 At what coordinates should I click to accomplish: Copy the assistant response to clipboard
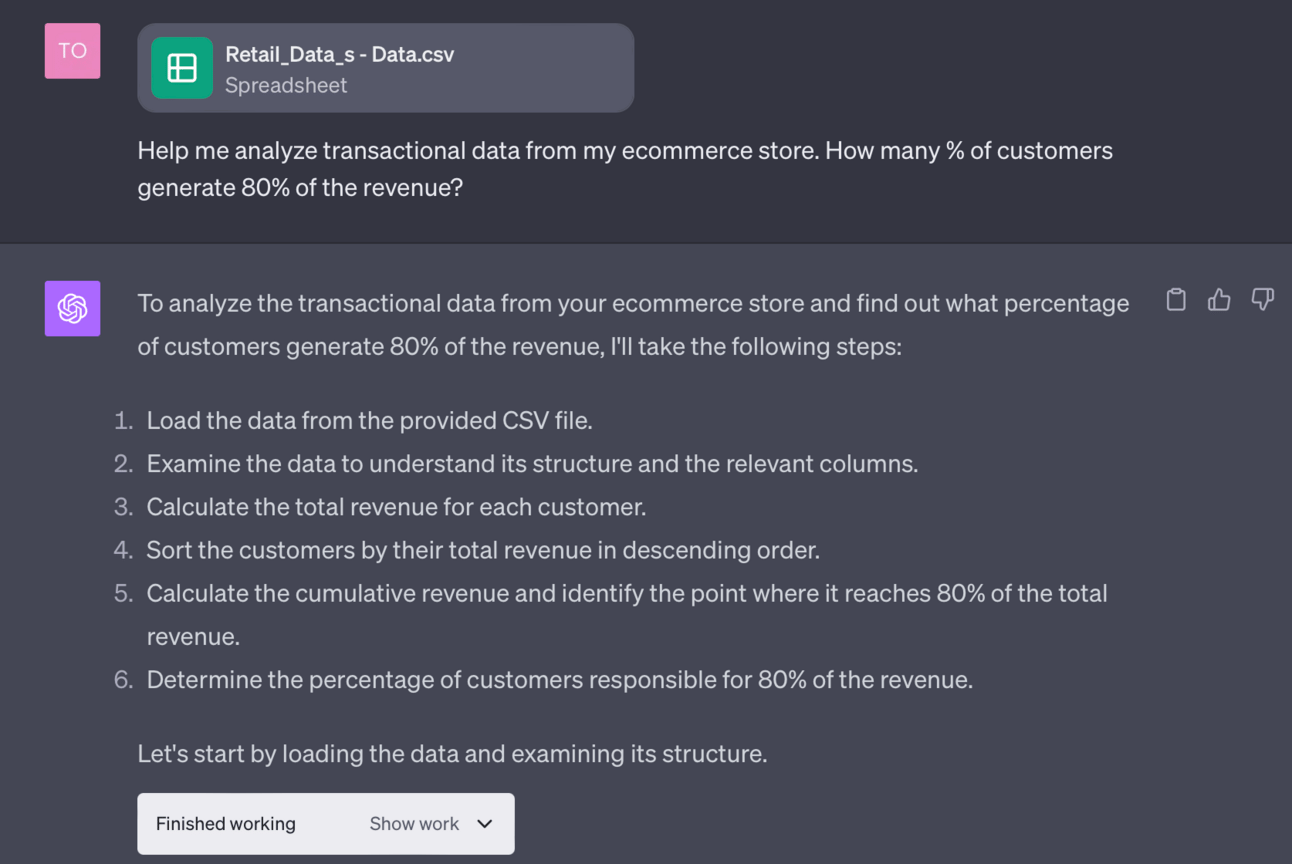tap(1176, 299)
